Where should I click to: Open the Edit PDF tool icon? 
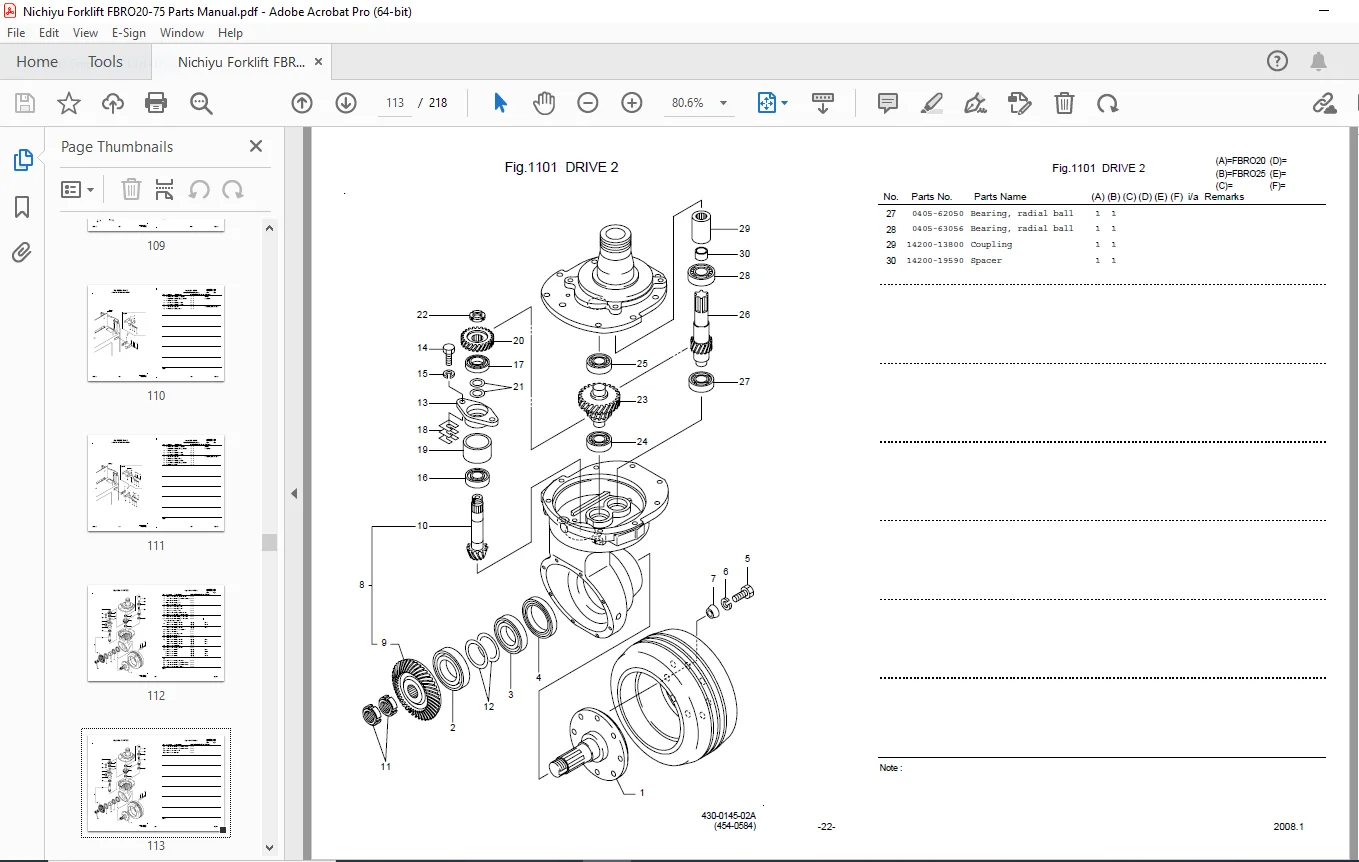[x=1020, y=103]
